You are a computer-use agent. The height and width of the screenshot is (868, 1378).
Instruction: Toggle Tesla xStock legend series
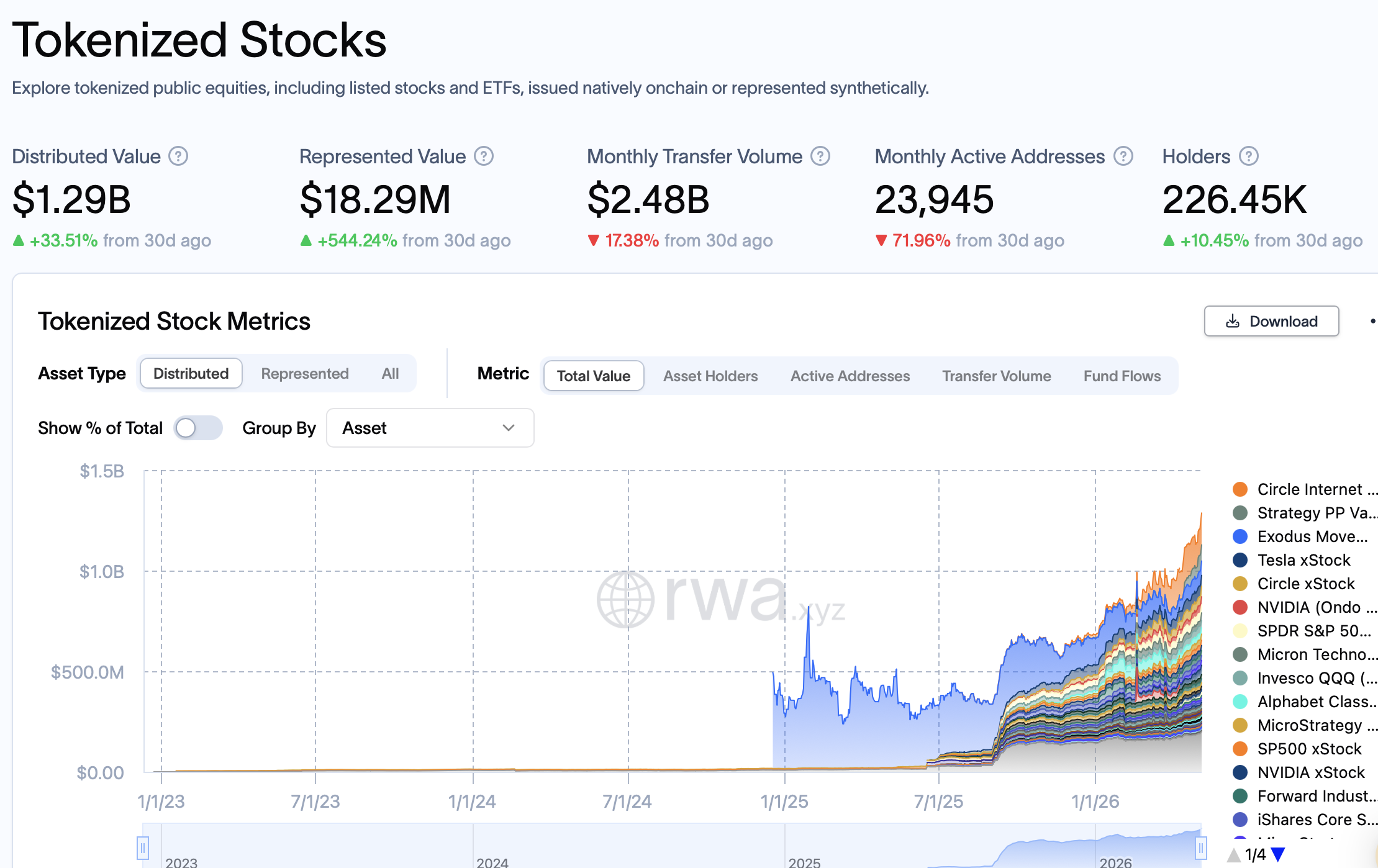coord(1292,560)
